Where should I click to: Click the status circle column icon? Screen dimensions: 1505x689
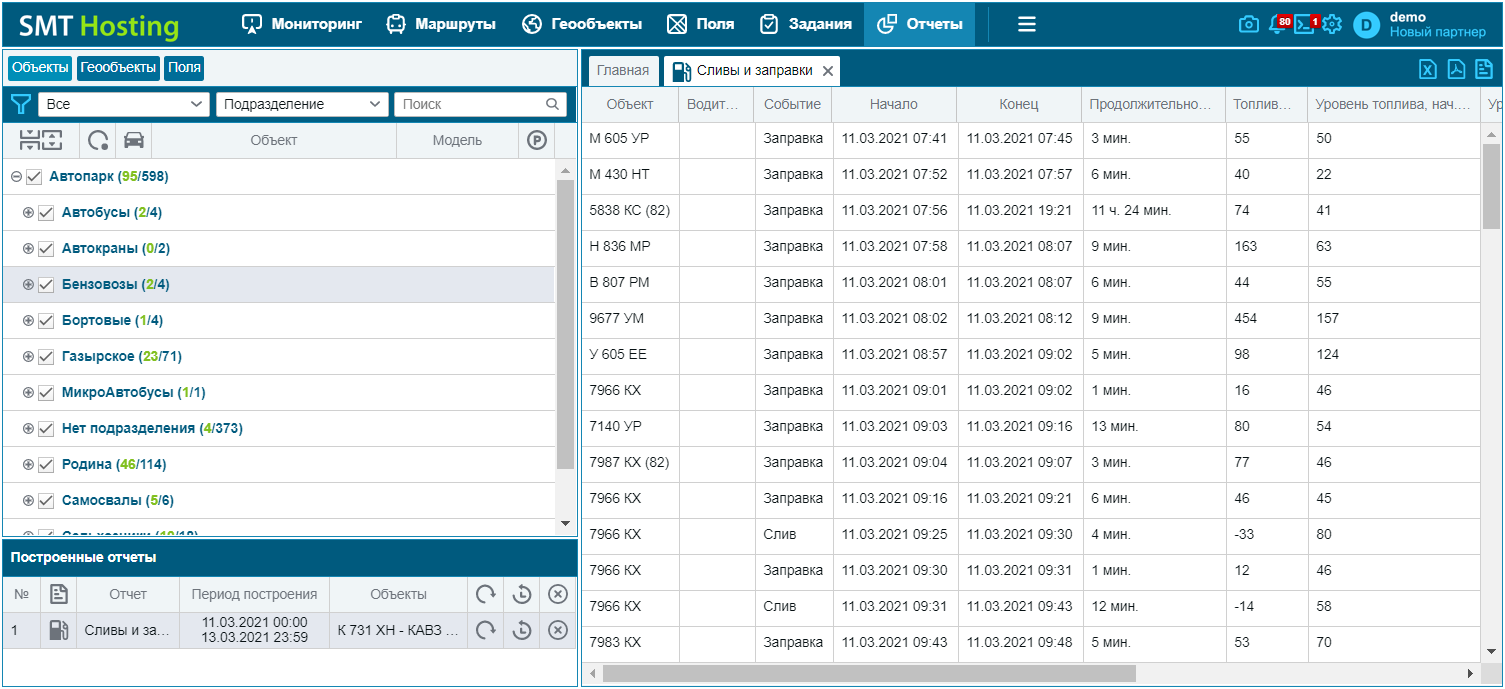pos(98,140)
